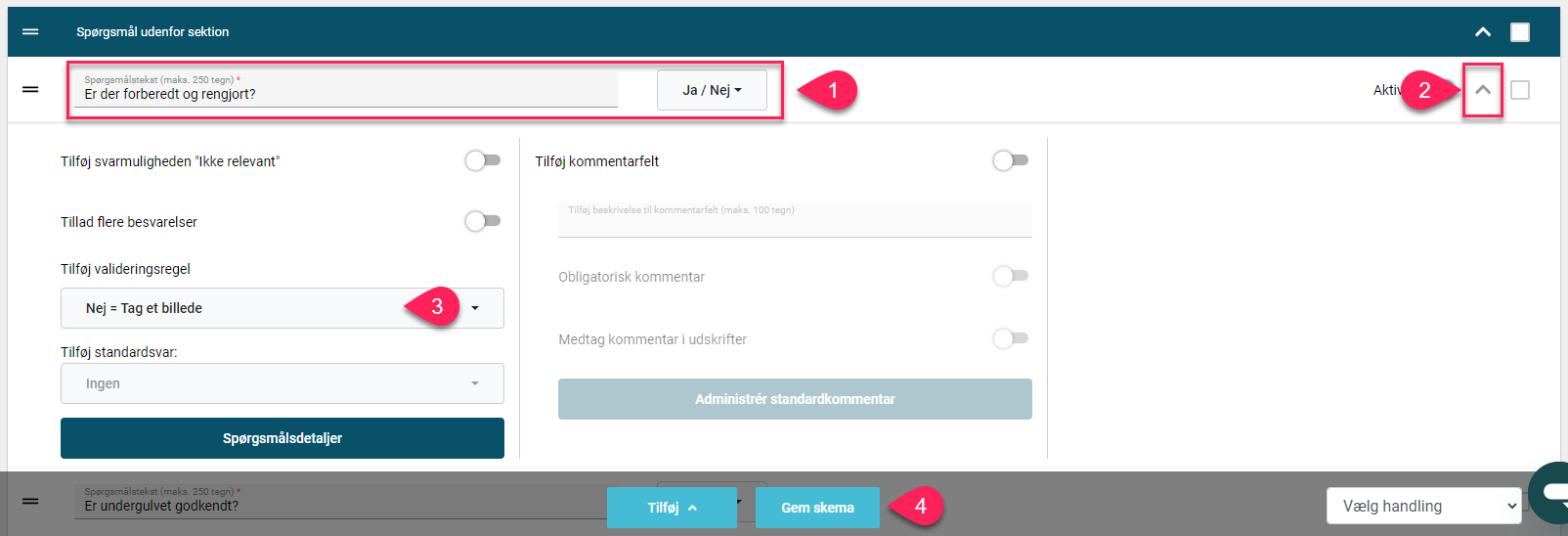Click the 'Gem skema' button

[x=817, y=508]
